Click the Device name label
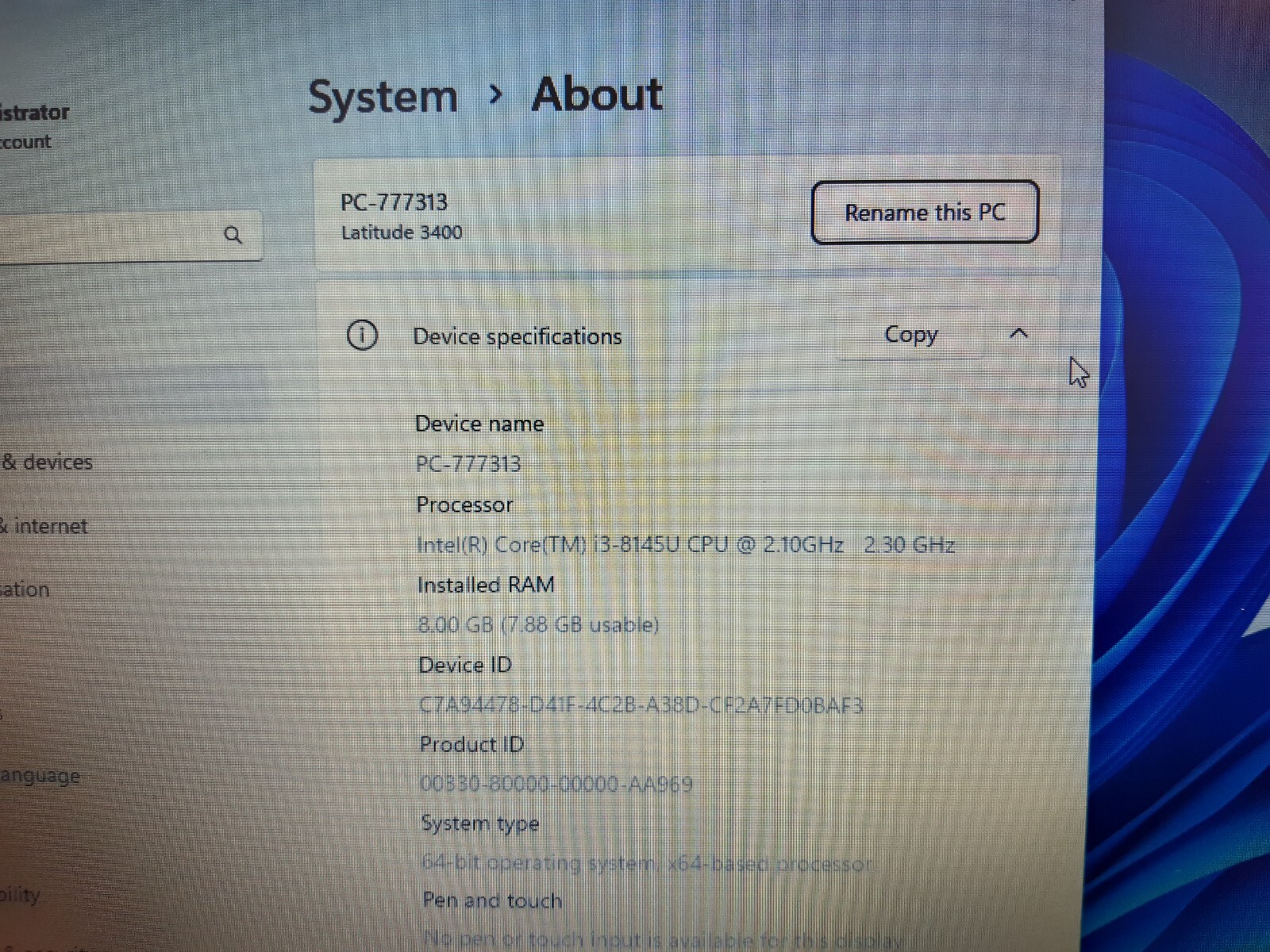1270x952 pixels. [479, 424]
